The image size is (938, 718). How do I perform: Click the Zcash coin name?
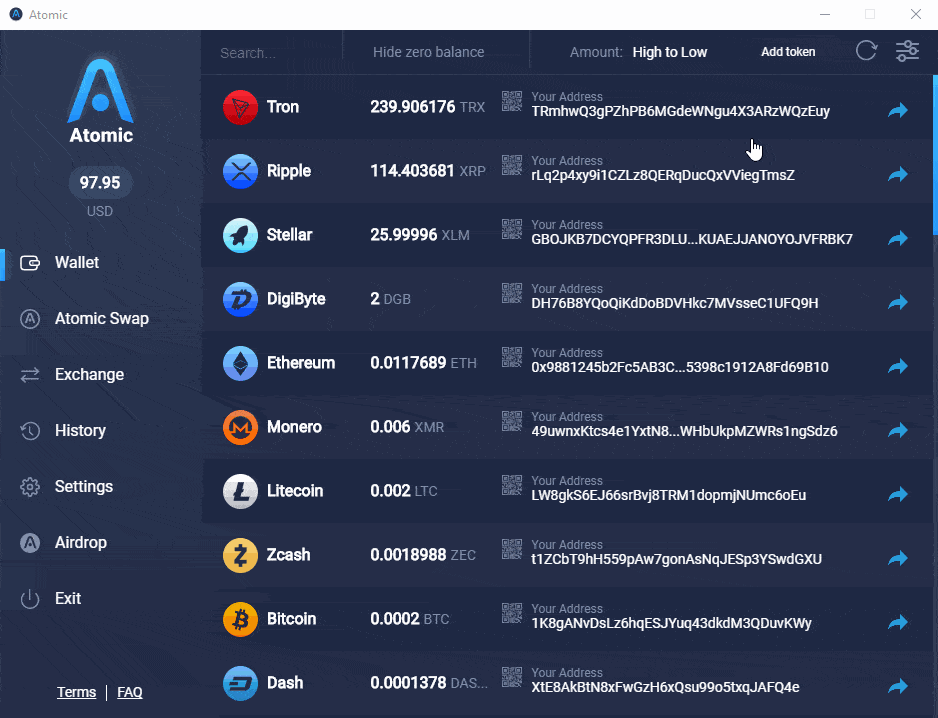click(x=288, y=555)
